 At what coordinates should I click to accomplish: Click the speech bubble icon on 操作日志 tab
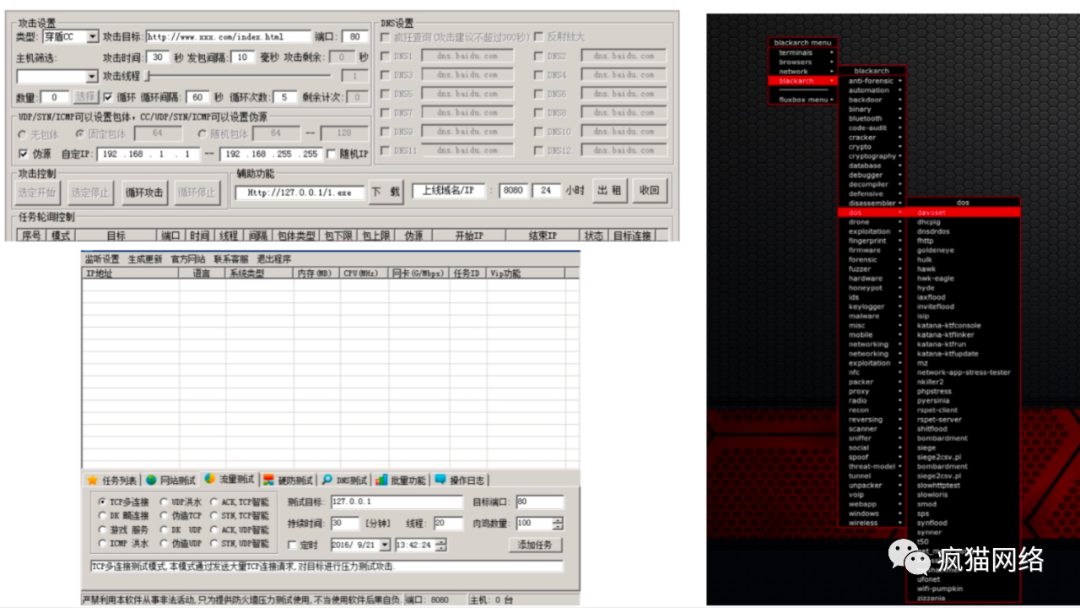pos(440,479)
